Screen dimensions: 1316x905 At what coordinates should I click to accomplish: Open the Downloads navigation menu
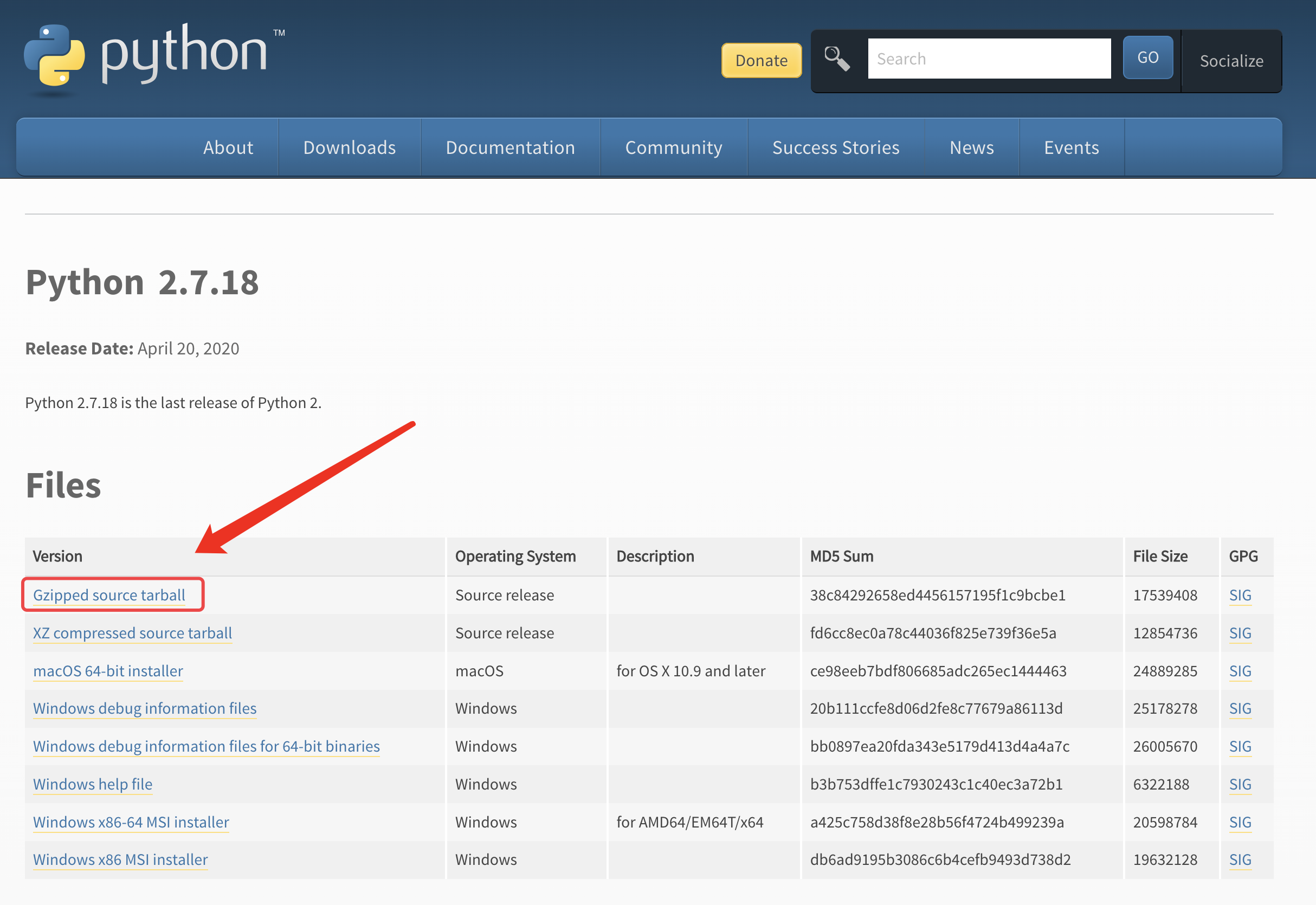[x=349, y=147]
